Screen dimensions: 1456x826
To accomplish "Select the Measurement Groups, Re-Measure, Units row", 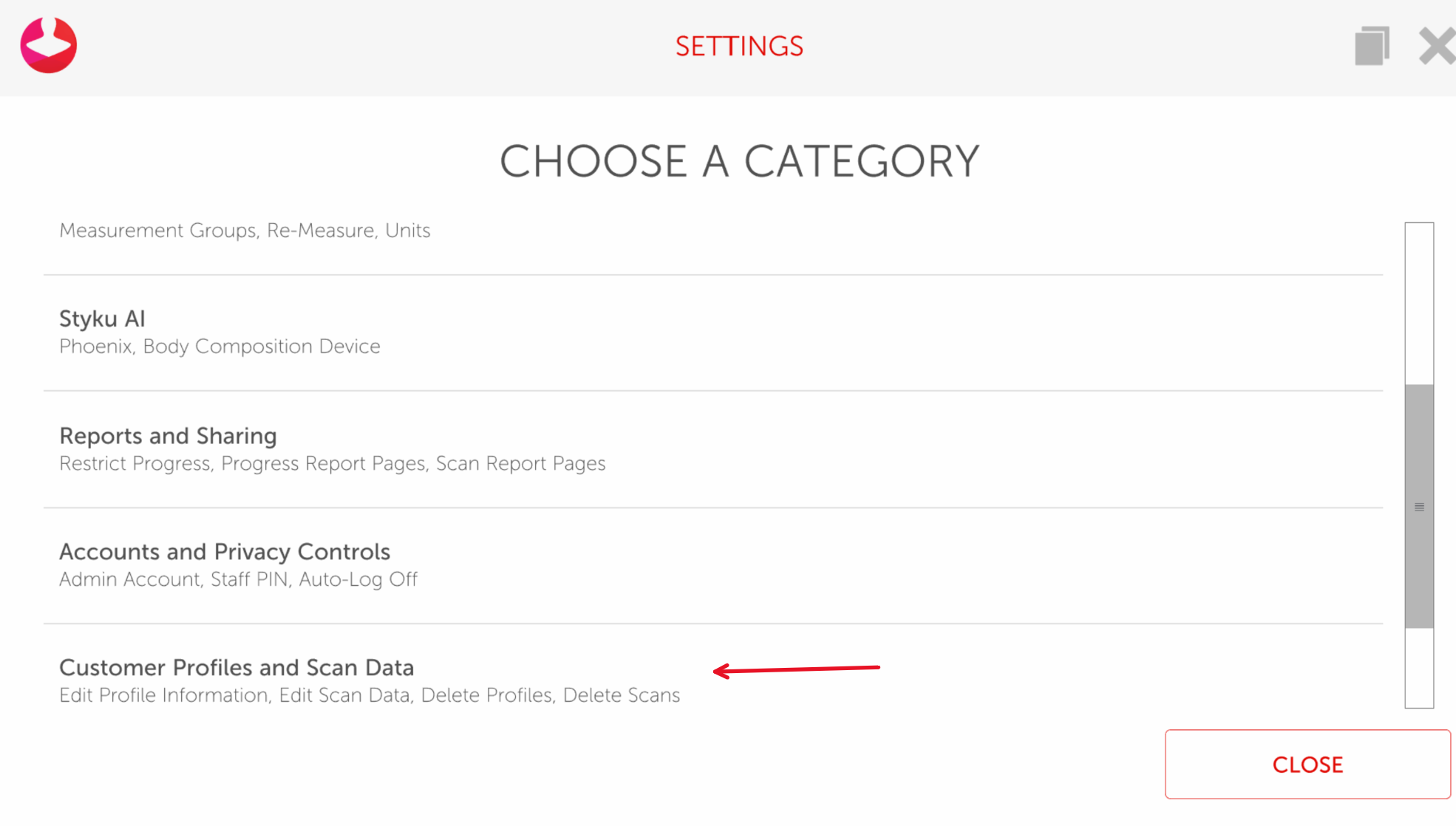I will pyautogui.click(x=245, y=231).
